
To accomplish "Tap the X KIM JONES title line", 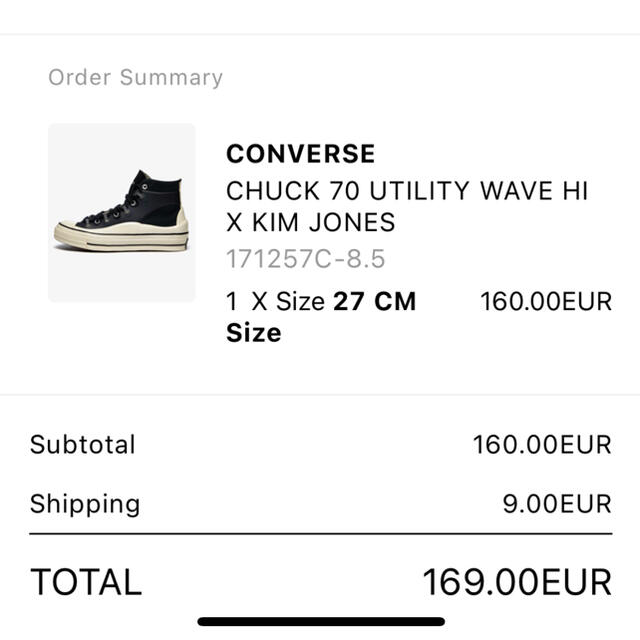I will [x=311, y=222].
